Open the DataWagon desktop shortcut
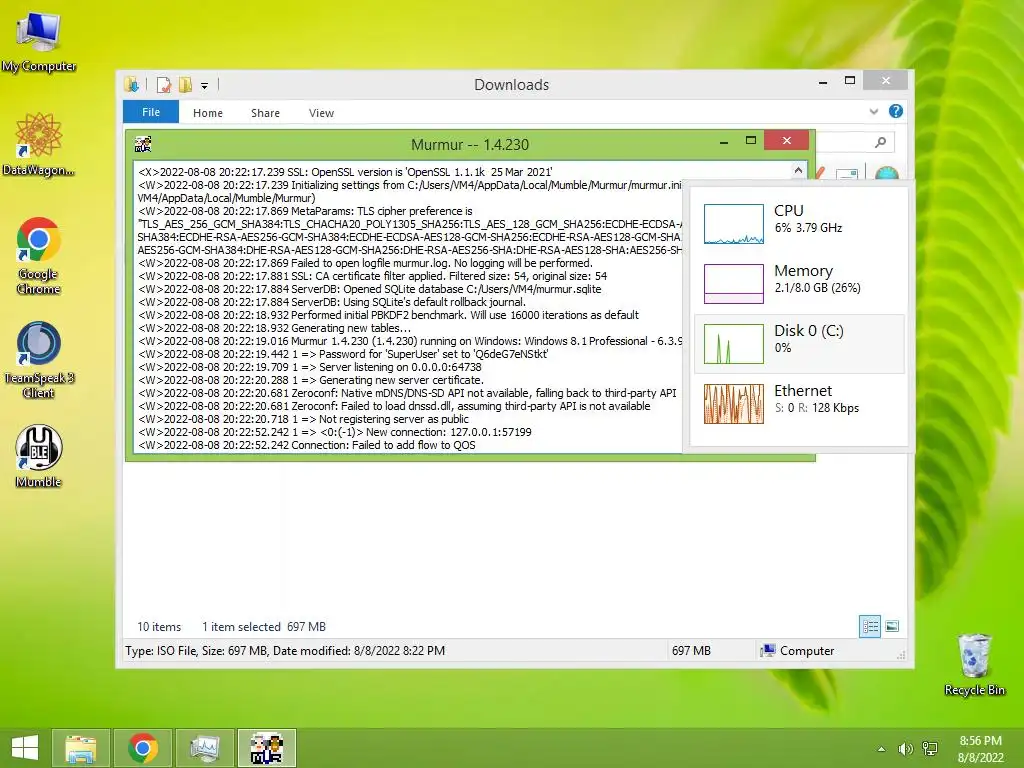Viewport: 1024px width, 768px height. pyautogui.click(x=39, y=144)
